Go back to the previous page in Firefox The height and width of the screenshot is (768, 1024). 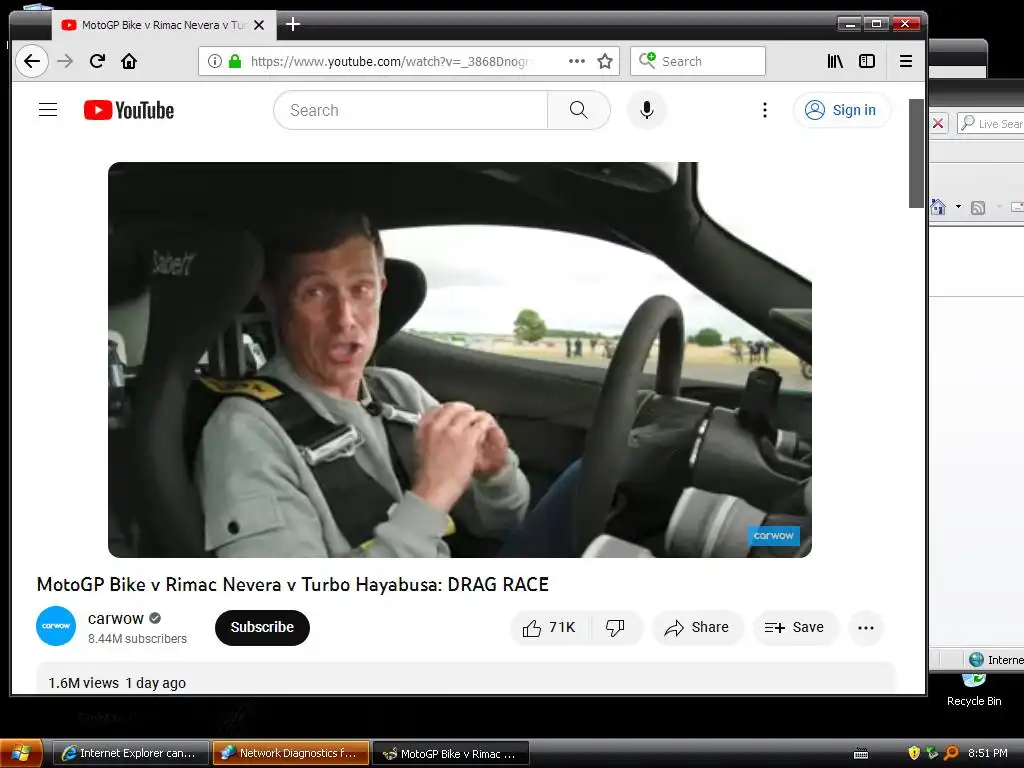tap(31, 61)
